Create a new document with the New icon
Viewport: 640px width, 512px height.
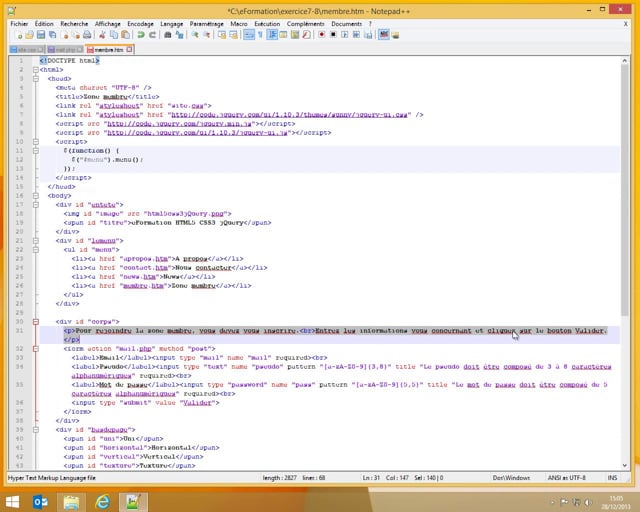tap(19, 35)
